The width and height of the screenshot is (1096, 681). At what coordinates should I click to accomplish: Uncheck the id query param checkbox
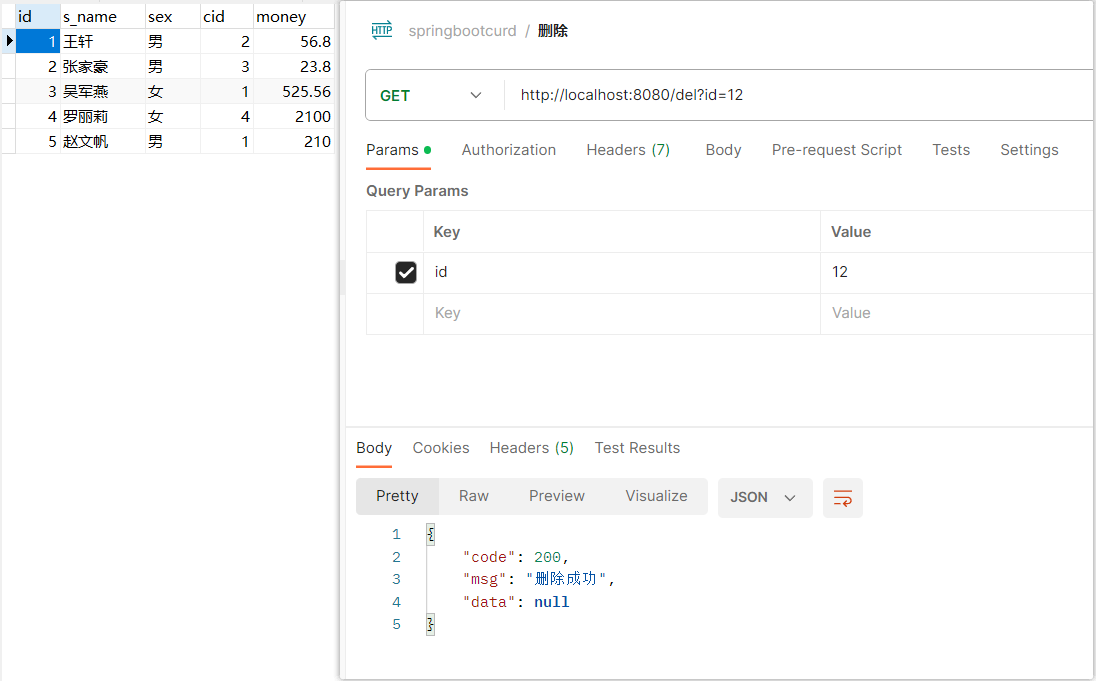[406, 272]
